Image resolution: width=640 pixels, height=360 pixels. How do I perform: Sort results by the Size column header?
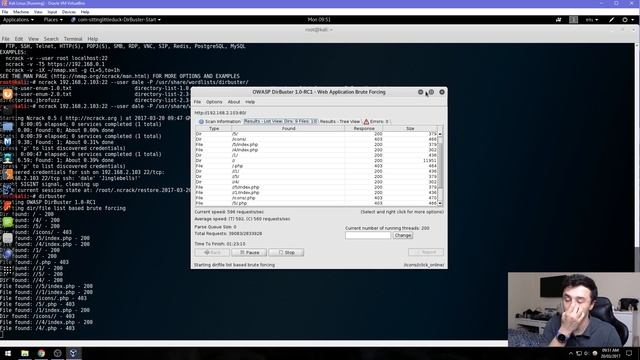coord(410,129)
